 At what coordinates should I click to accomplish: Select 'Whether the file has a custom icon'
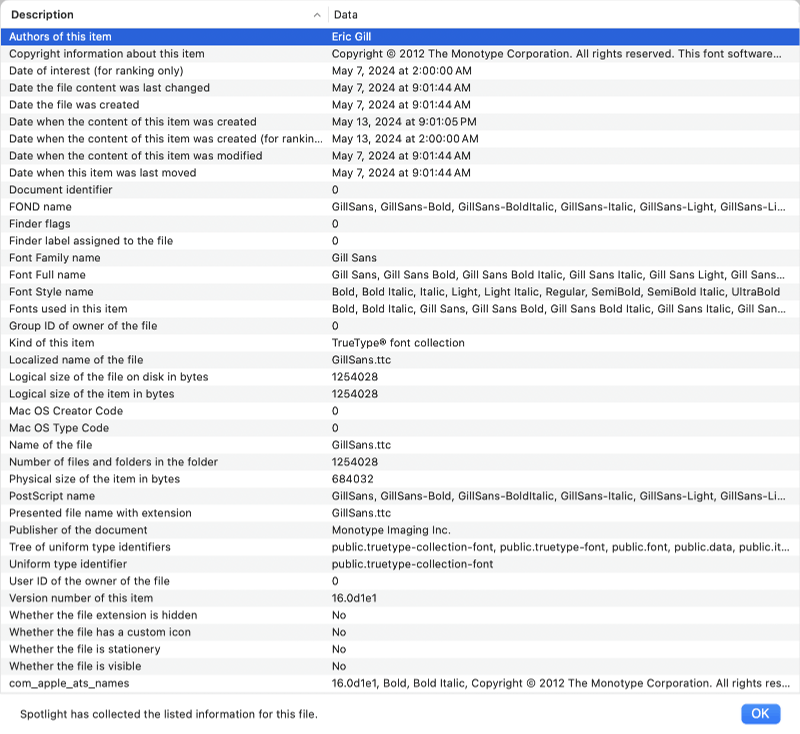coord(400,632)
